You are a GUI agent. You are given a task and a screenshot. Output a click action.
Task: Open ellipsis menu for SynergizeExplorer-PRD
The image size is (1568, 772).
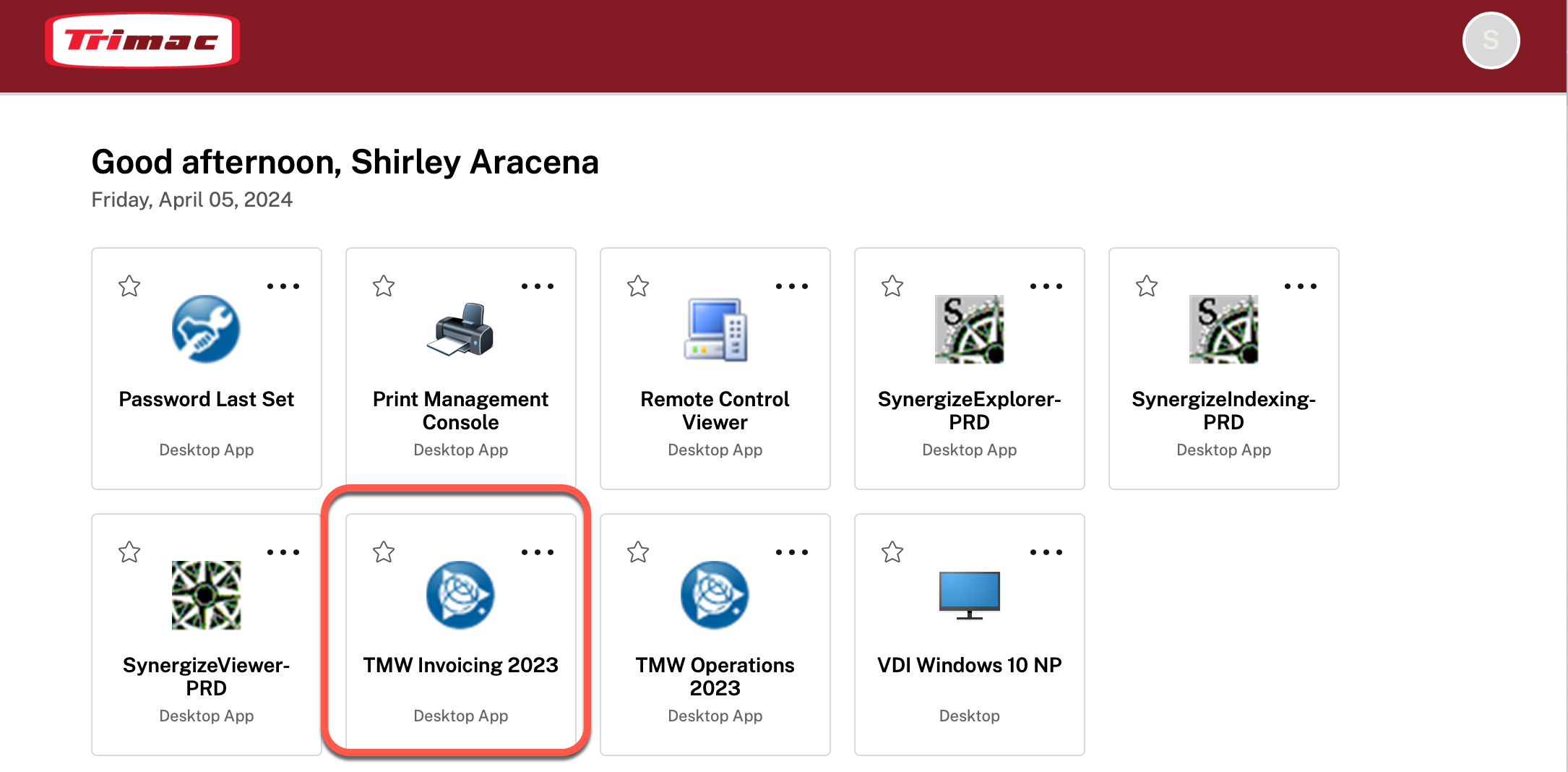[1046, 286]
